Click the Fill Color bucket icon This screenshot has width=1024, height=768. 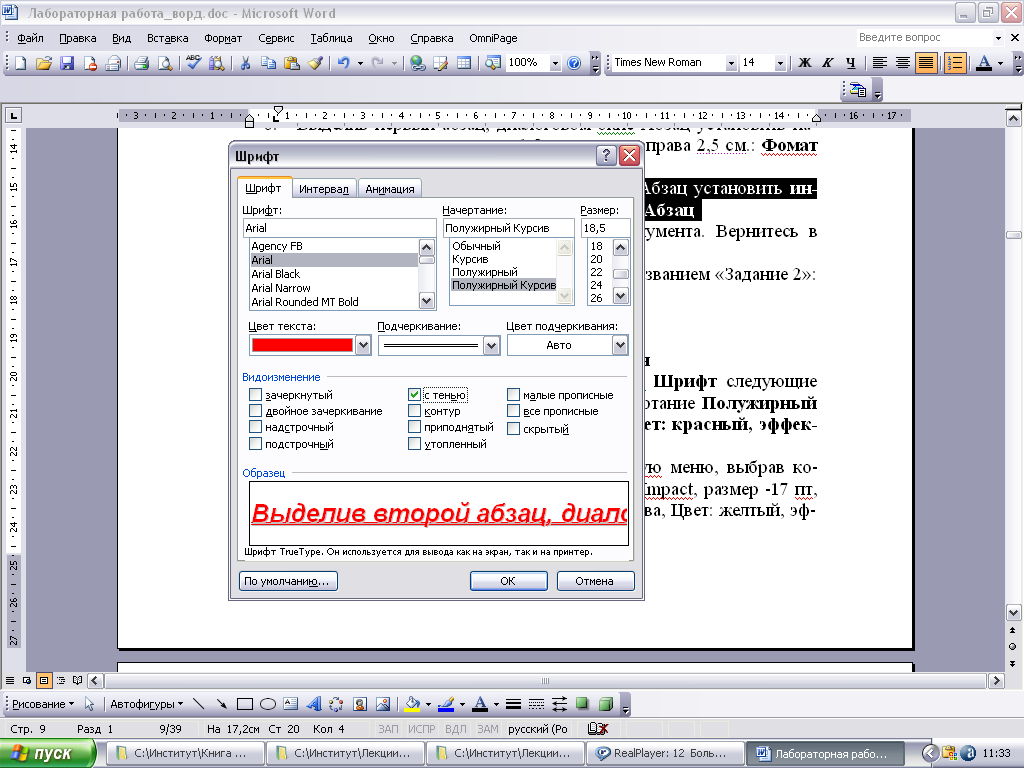tap(412, 704)
